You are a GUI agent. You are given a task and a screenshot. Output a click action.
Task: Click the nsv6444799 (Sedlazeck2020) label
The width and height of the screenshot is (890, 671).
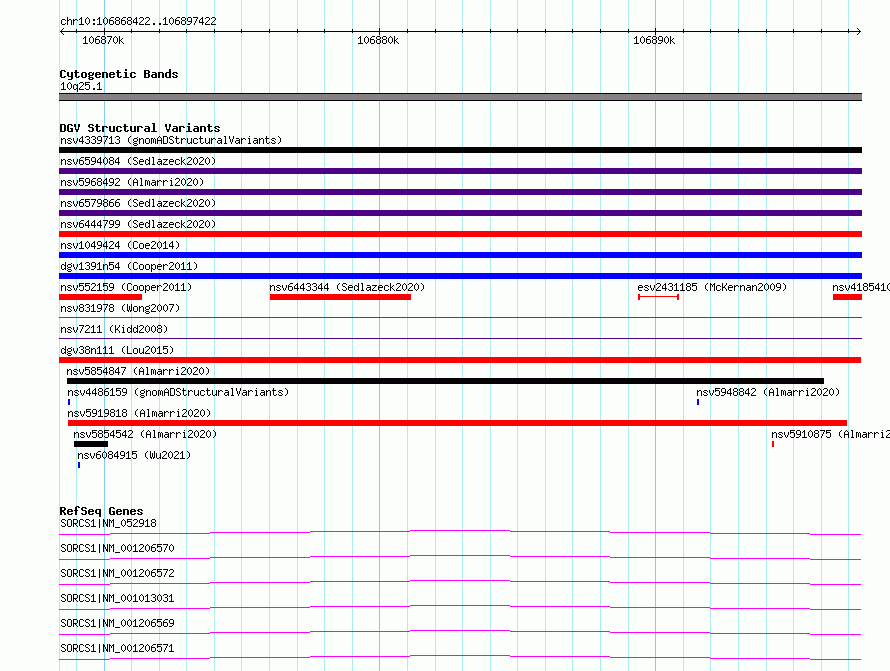pos(138,224)
